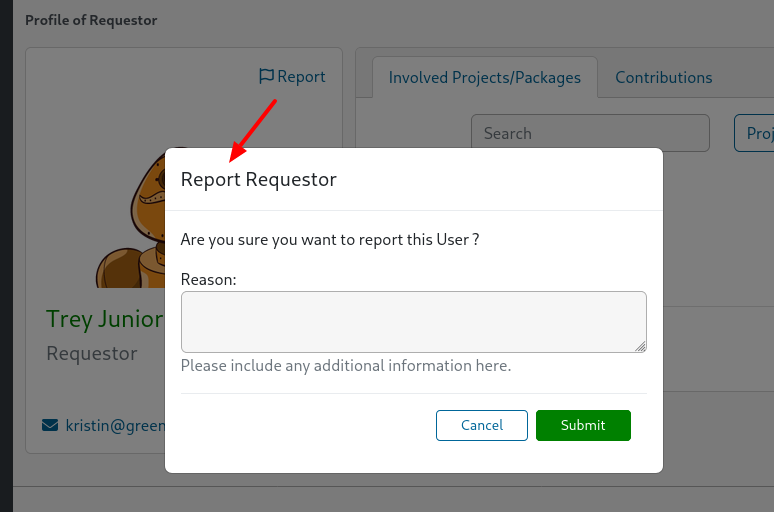Click the partially visible button right of Search
Viewport: 774px width, 512px height.
[x=755, y=133]
